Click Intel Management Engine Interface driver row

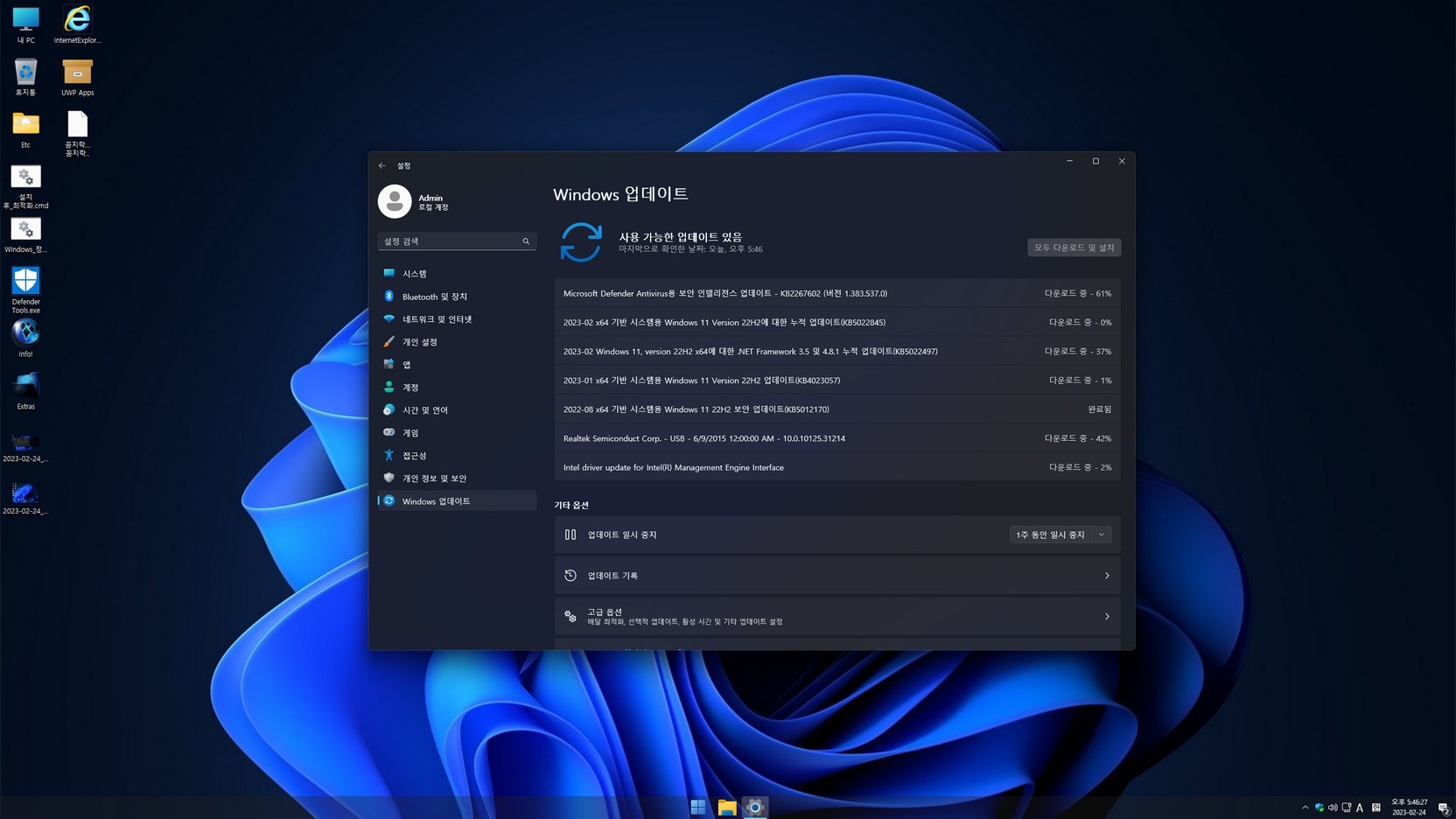coord(837,466)
